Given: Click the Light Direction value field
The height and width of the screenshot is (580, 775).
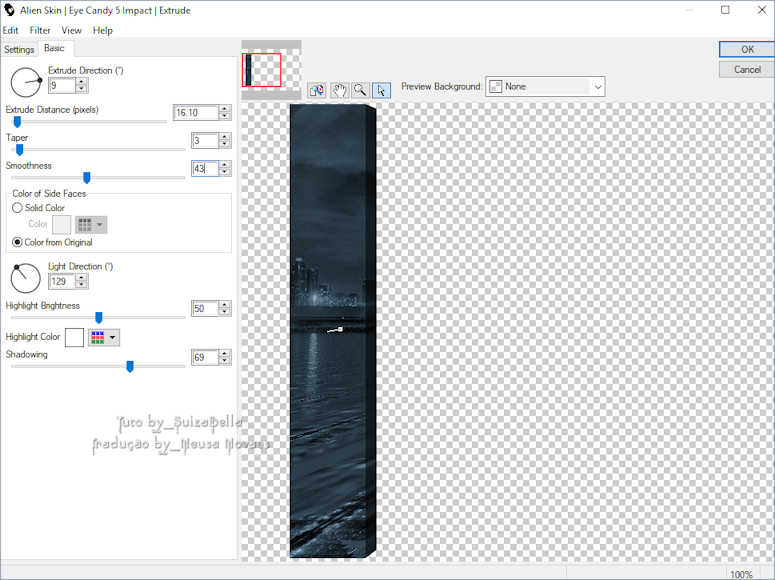Looking at the screenshot, I should pos(62,281).
